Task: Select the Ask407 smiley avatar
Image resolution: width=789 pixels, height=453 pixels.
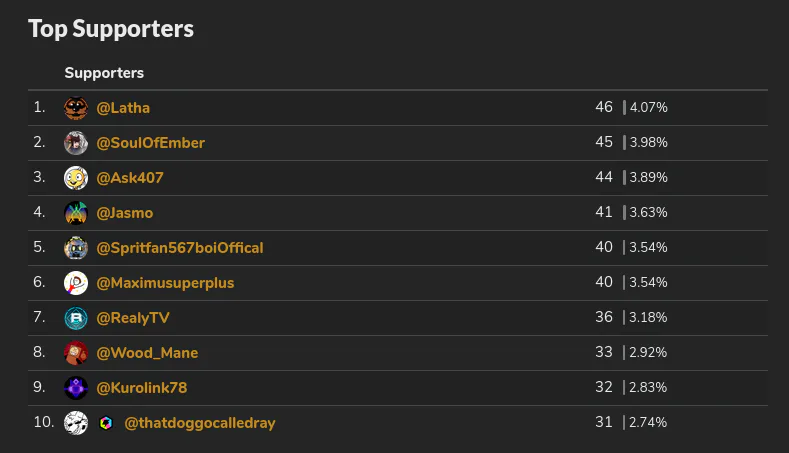Action: pyautogui.click(x=76, y=178)
